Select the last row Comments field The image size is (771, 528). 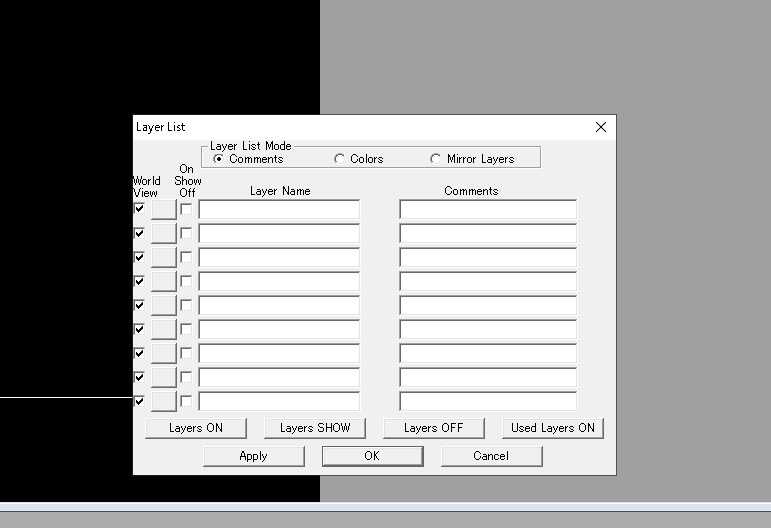click(488, 401)
